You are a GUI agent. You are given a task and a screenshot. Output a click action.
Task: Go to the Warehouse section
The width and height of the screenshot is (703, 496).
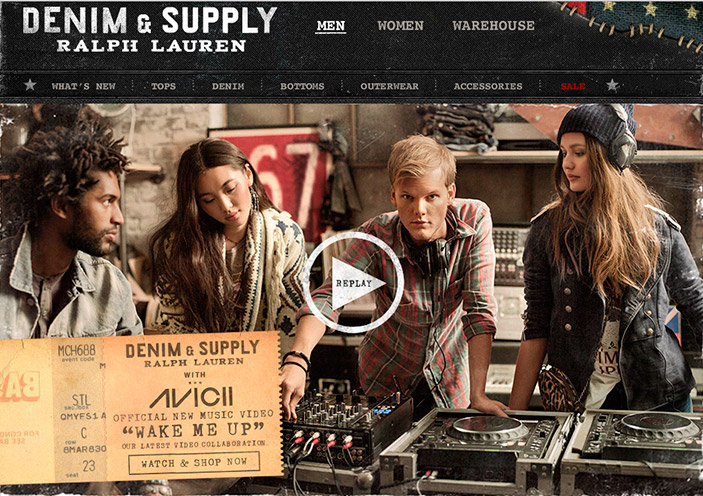(493, 26)
